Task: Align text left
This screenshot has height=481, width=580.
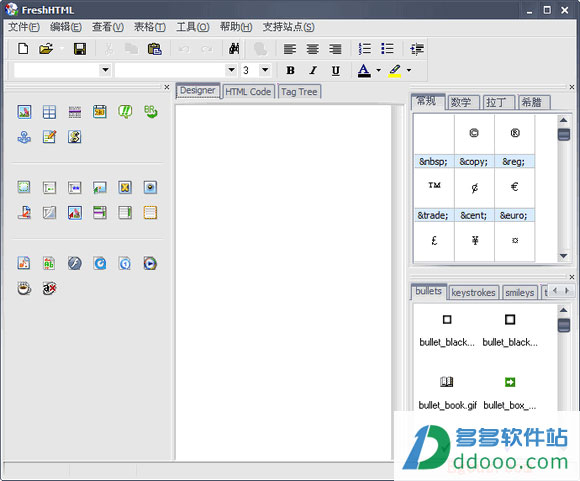Action: 290,48
